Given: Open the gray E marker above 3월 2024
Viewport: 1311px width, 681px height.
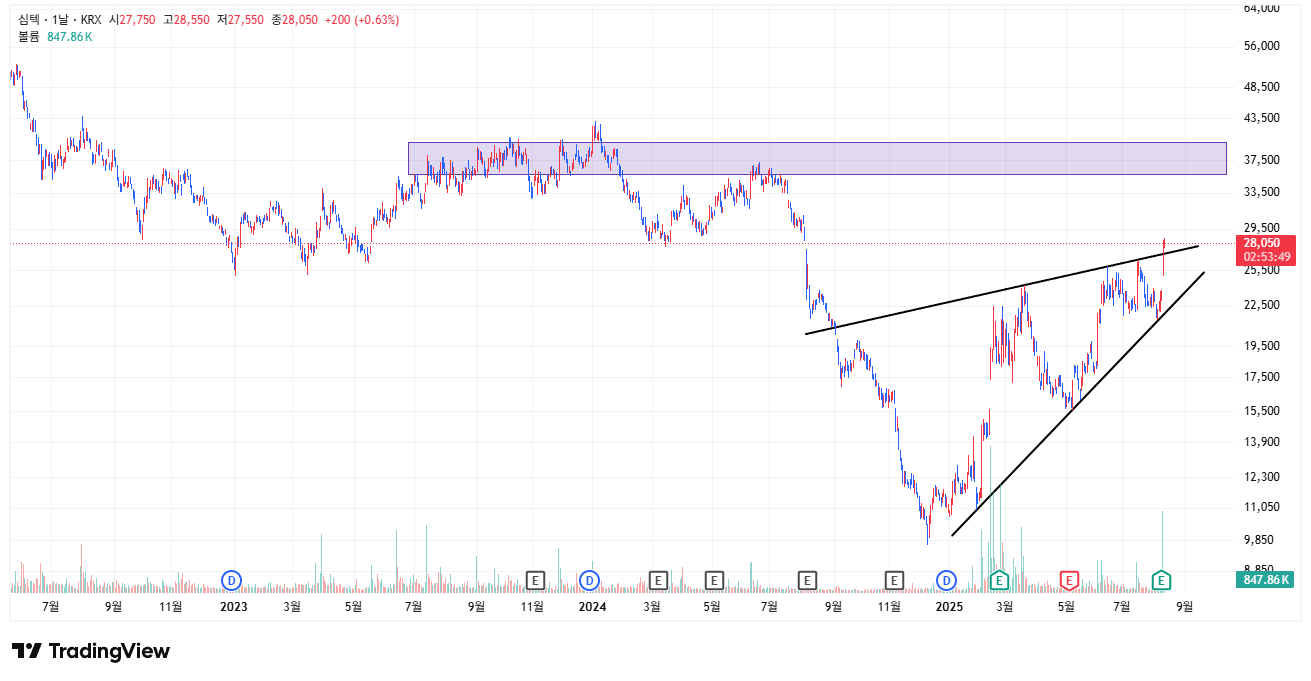Looking at the screenshot, I should 658,579.
